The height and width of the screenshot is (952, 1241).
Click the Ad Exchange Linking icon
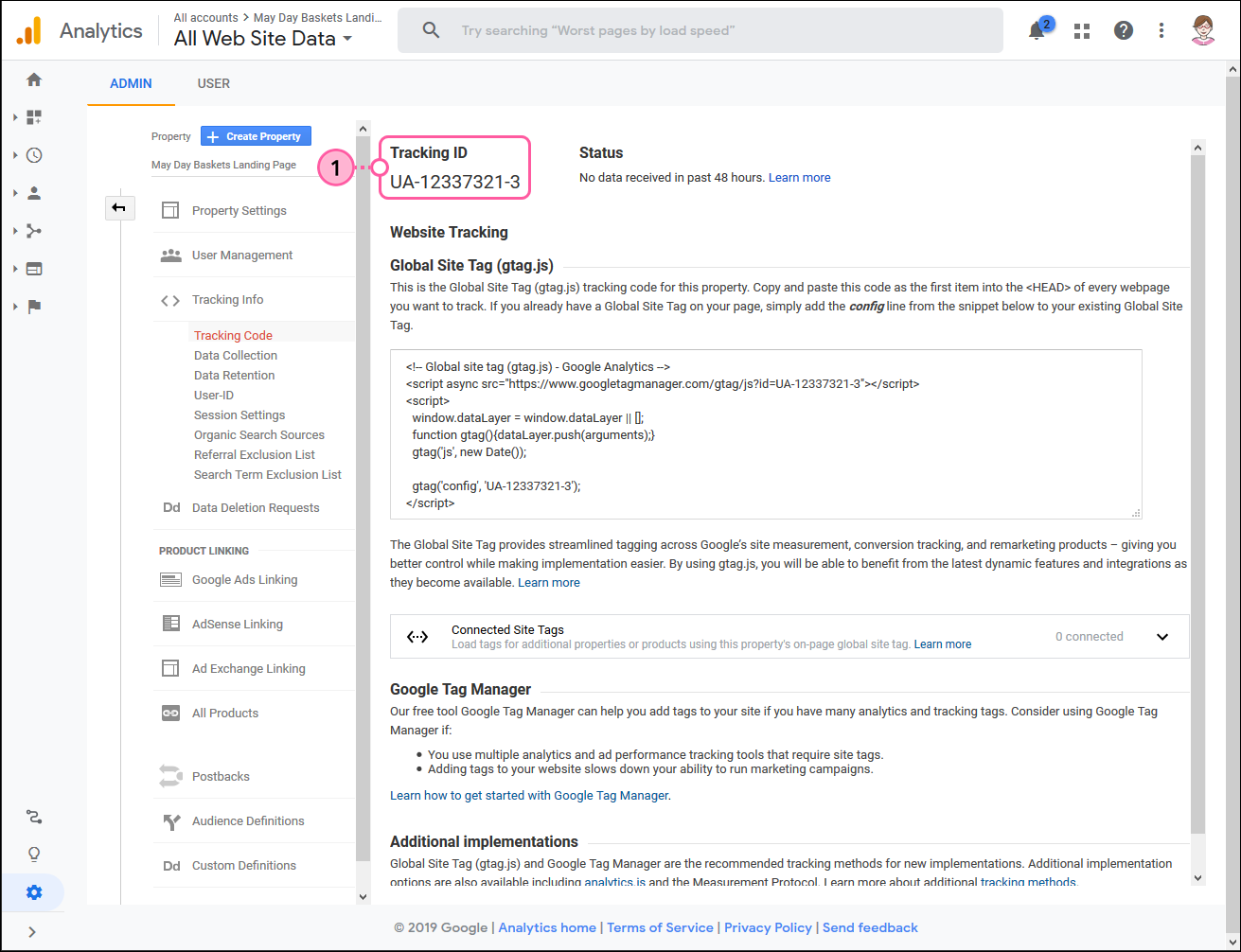pos(170,668)
